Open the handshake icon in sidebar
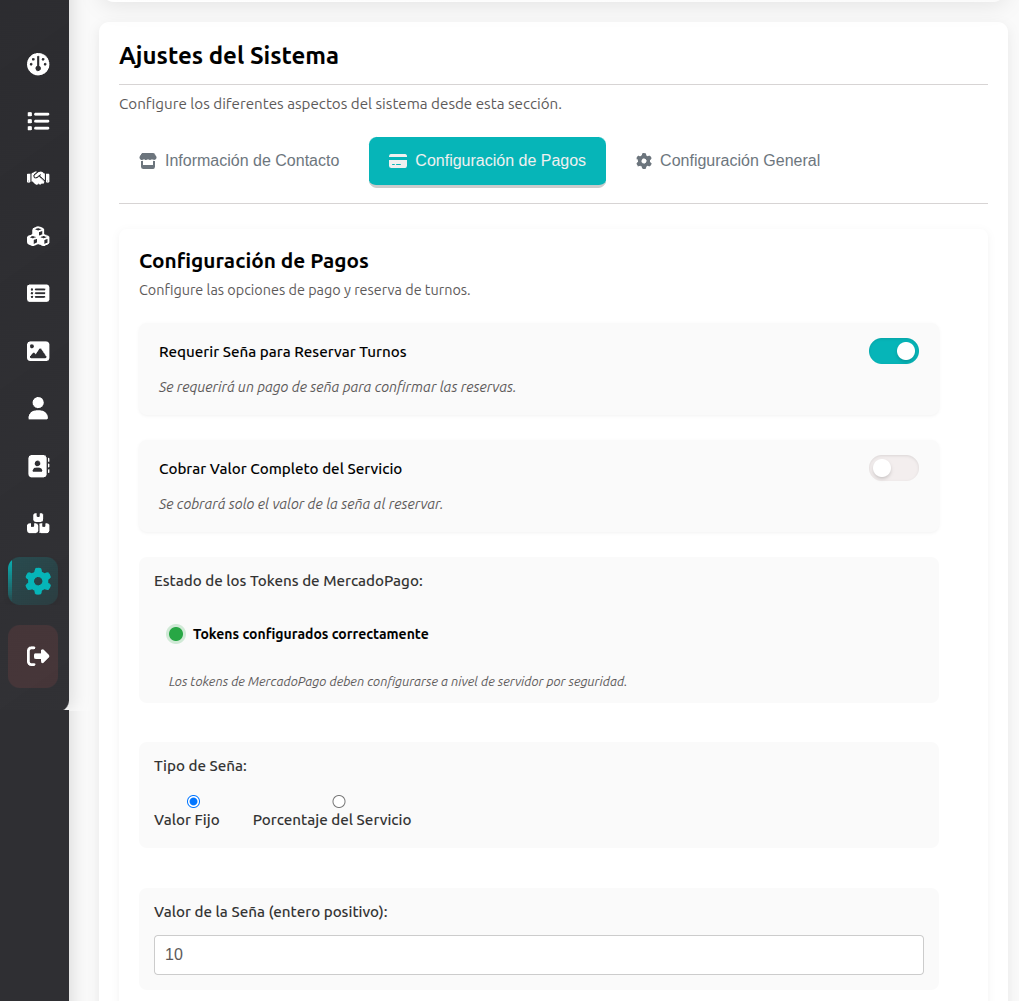1019x1001 pixels. click(38, 178)
